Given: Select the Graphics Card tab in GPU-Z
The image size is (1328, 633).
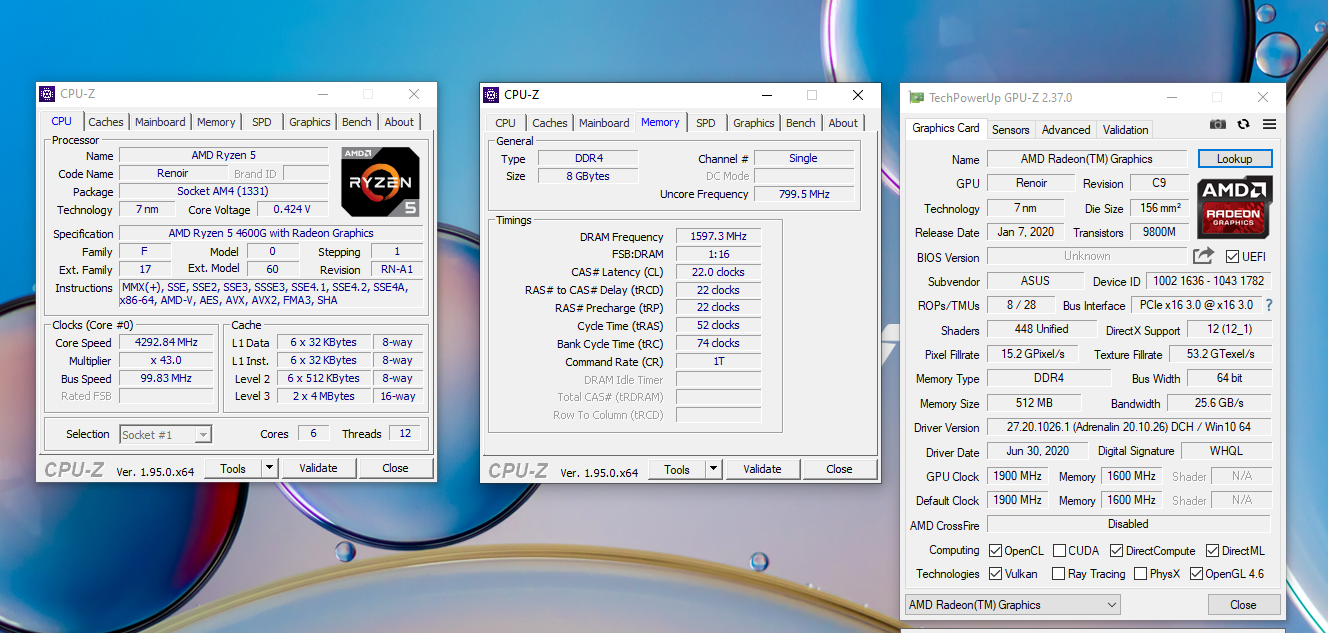Looking at the screenshot, I should coord(946,128).
